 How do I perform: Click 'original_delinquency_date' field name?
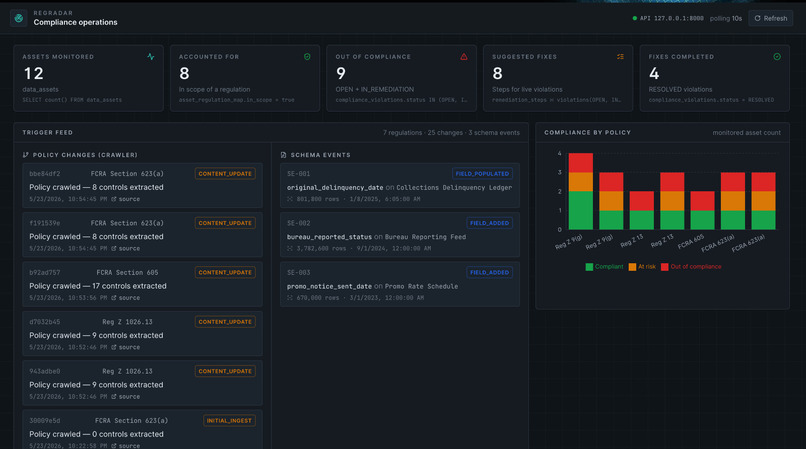click(335, 188)
